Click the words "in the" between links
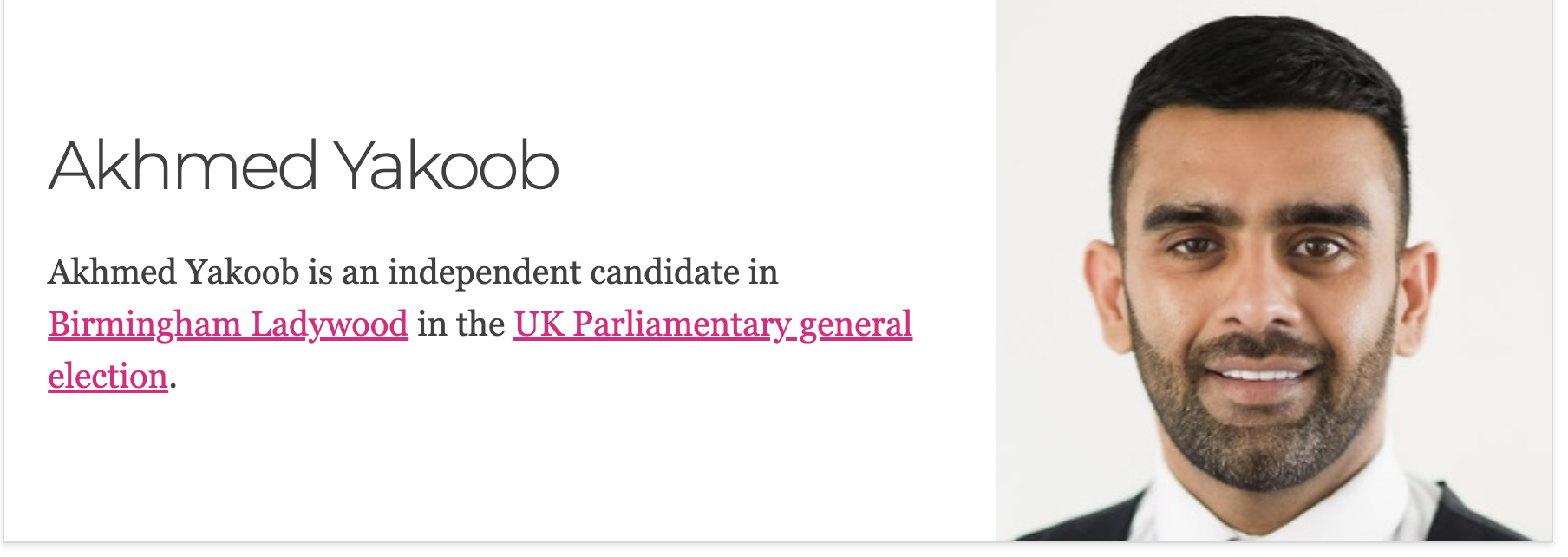This screenshot has height=557, width=1568. click(x=461, y=324)
